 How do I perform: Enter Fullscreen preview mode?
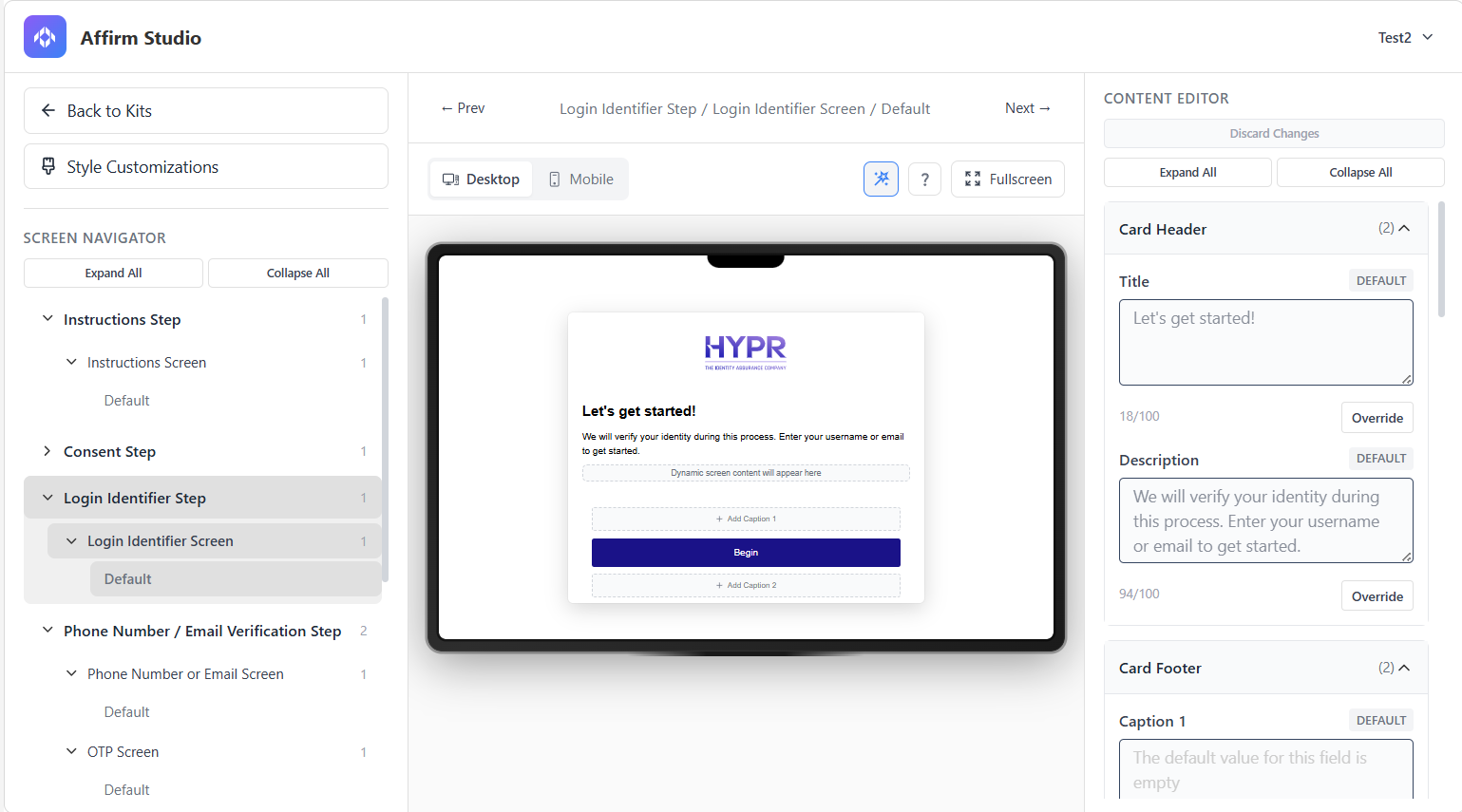tap(1007, 179)
